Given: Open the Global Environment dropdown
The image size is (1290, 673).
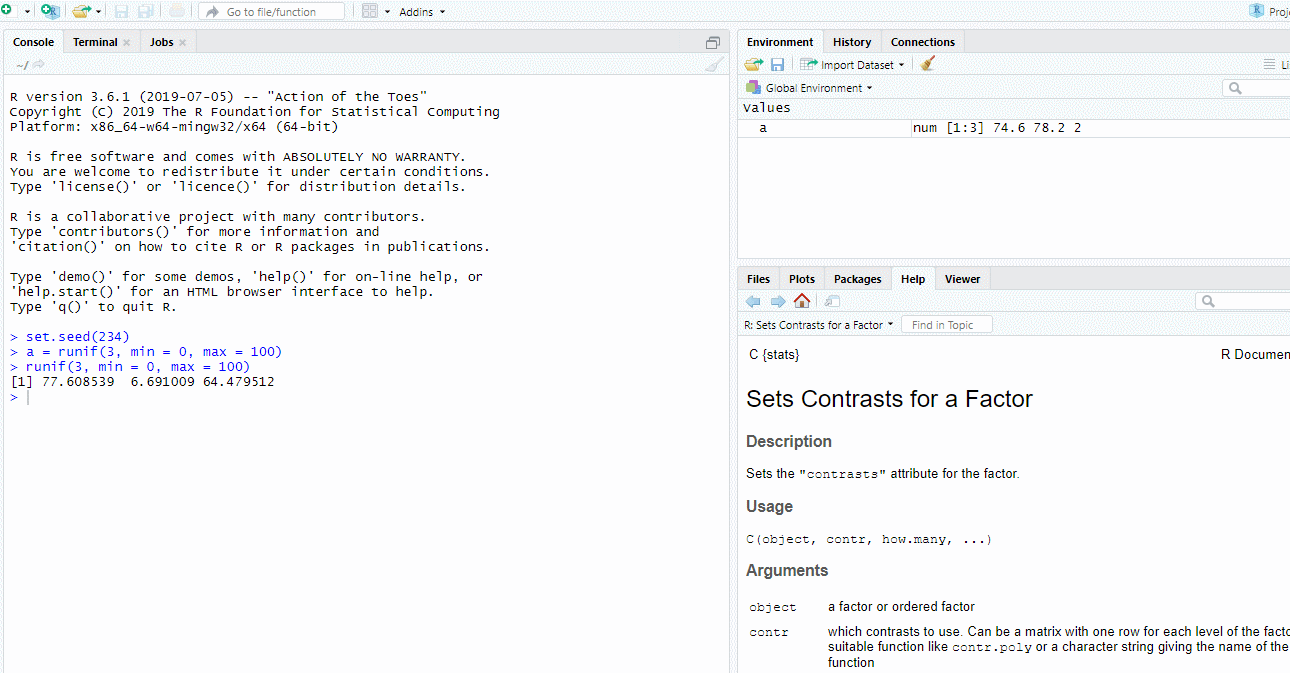Looking at the screenshot, I should click(810, 88).
